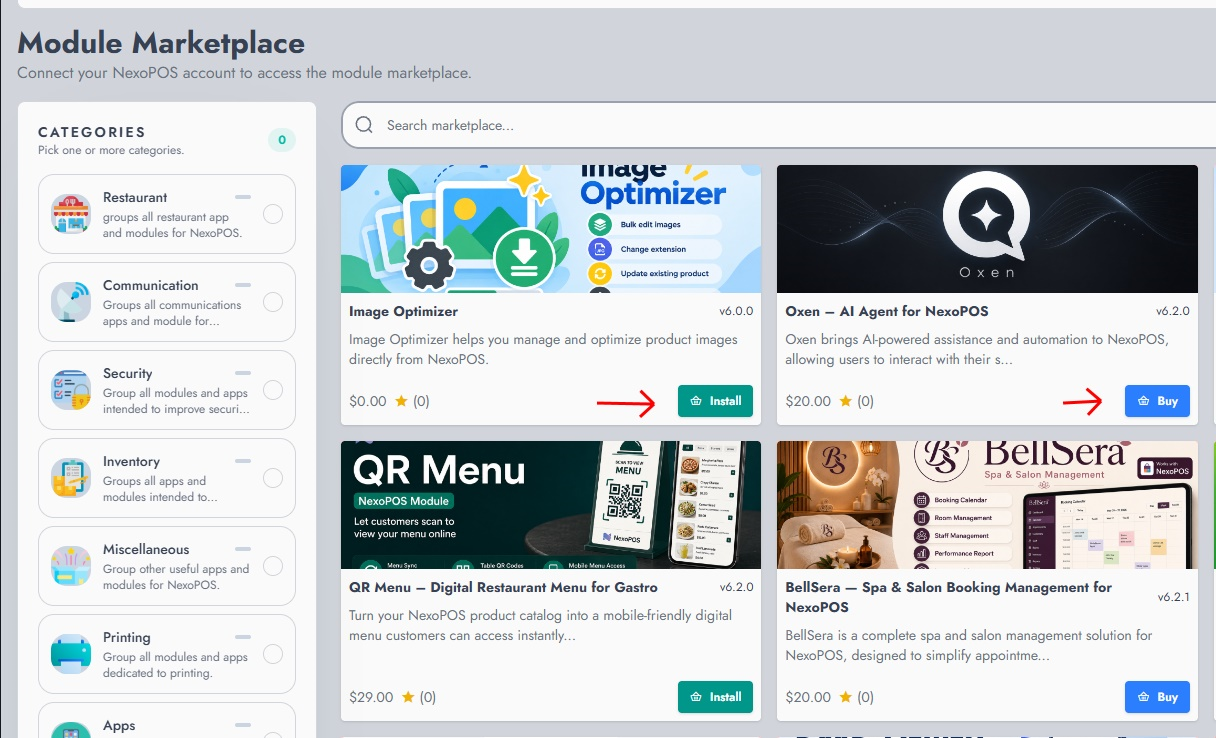Image resolution: width=1216 pixels, height=738 pixels.
Task: Click the Oxen — AI Agent for NexoPOS title
Action: click(887, 311)
